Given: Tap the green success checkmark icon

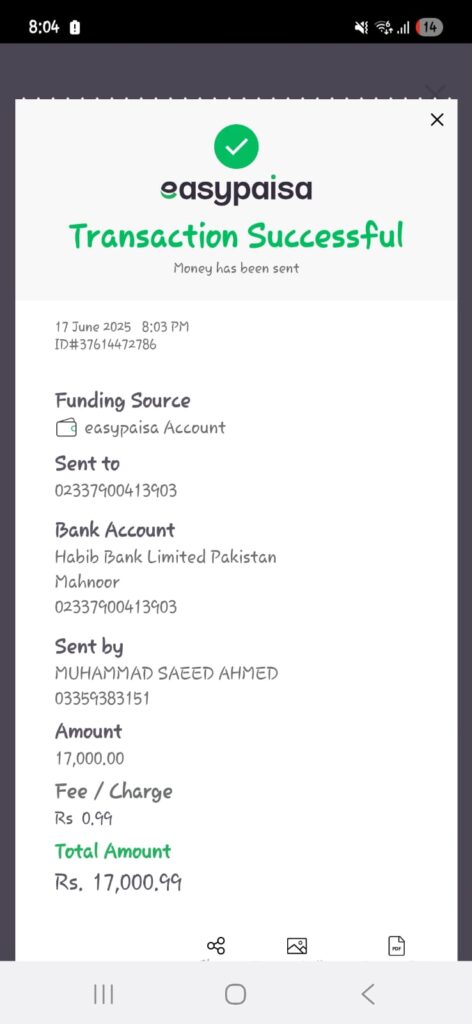Looking at the screenshot, I should pos(236,146).
